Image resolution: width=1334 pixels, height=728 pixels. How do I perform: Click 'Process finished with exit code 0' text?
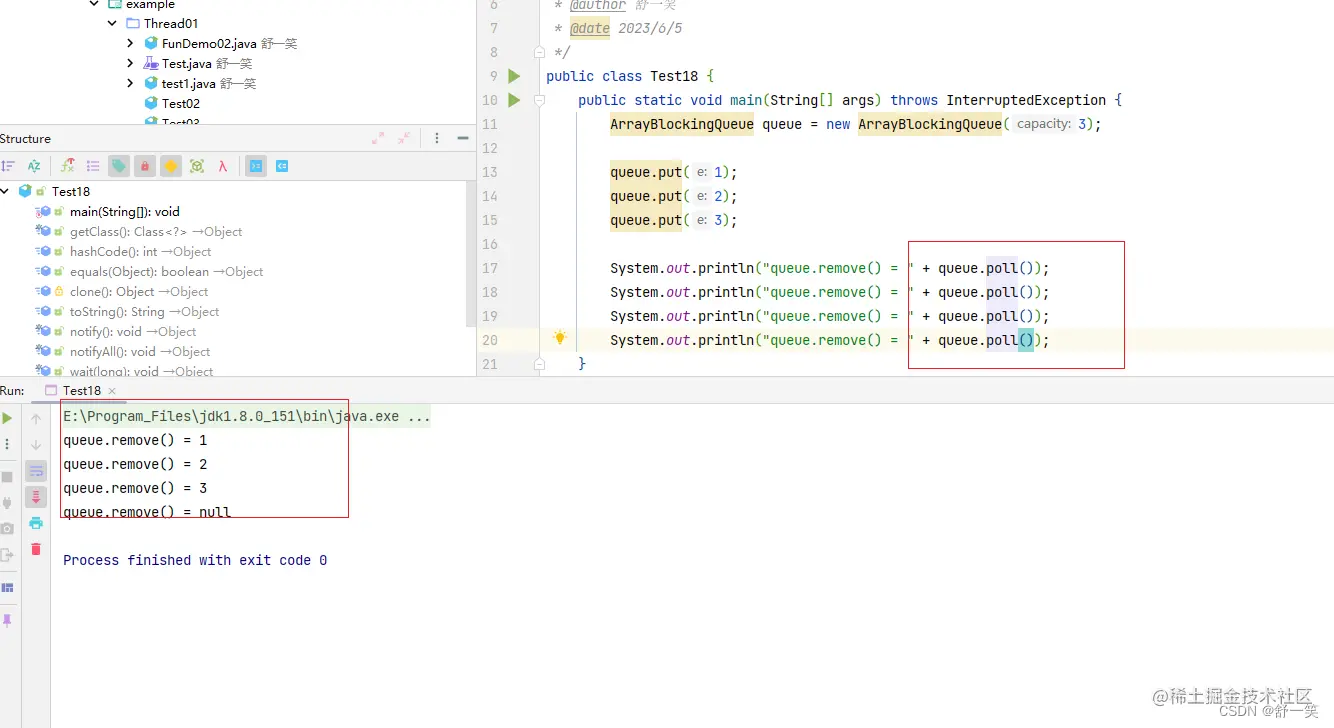point(195,560)
